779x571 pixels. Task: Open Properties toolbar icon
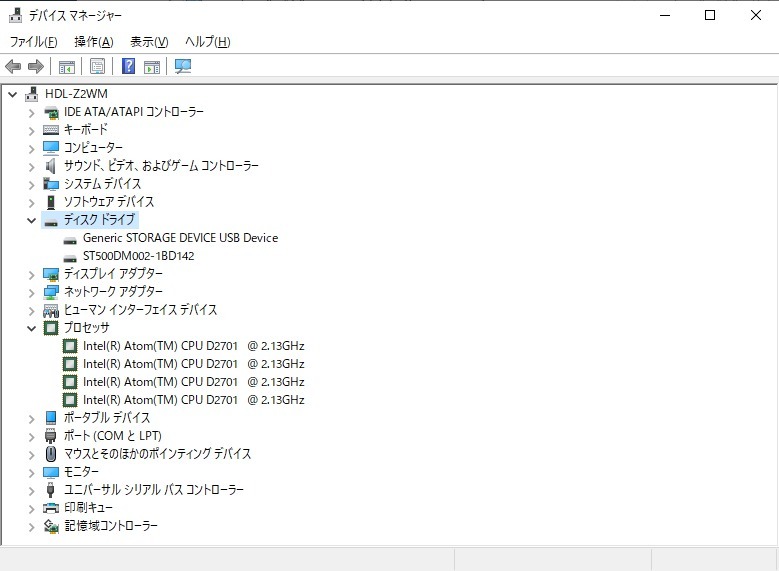[x=97, y=66]
